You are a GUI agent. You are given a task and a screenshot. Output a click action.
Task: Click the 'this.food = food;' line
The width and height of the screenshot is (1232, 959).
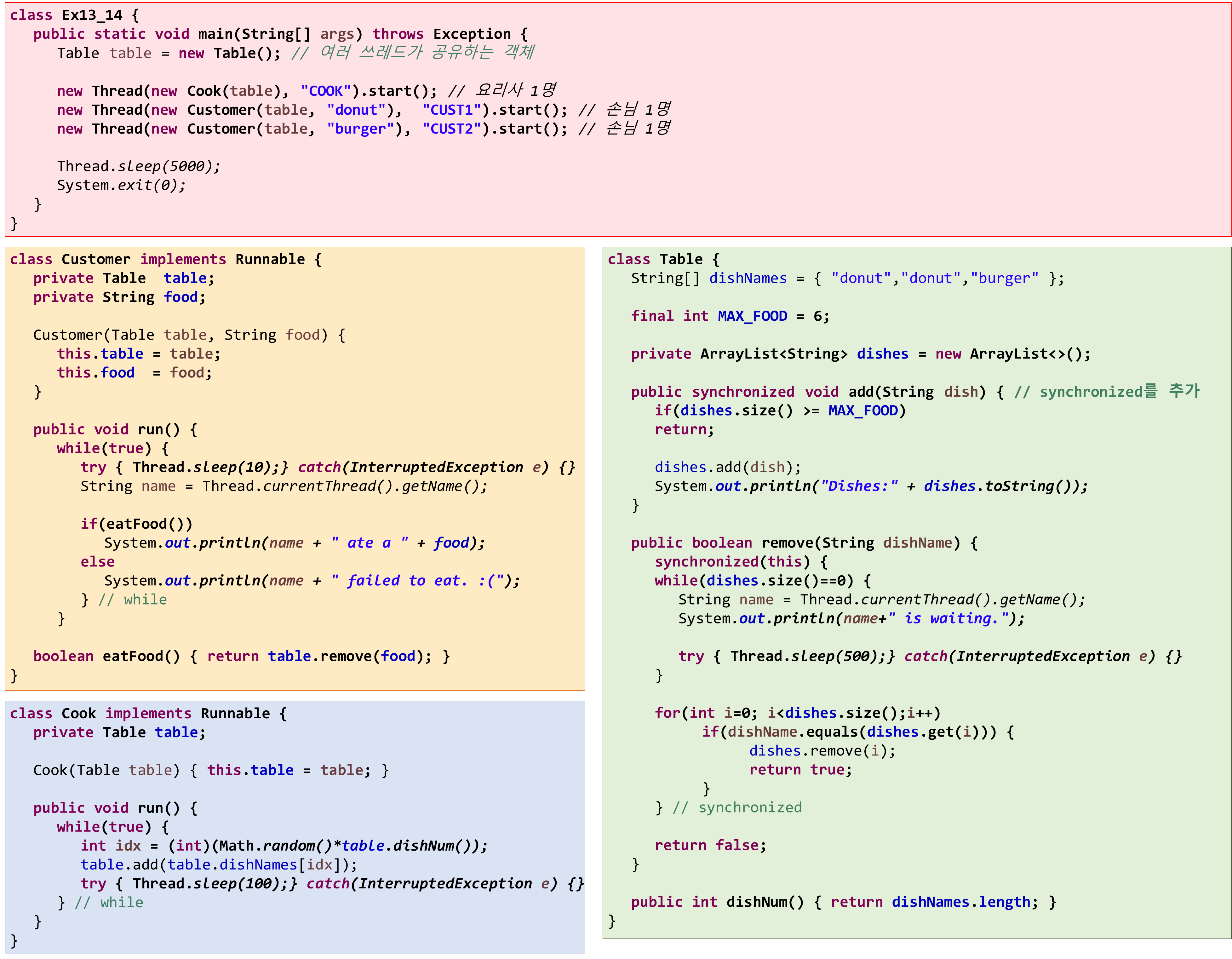click(x=135, y=373)
